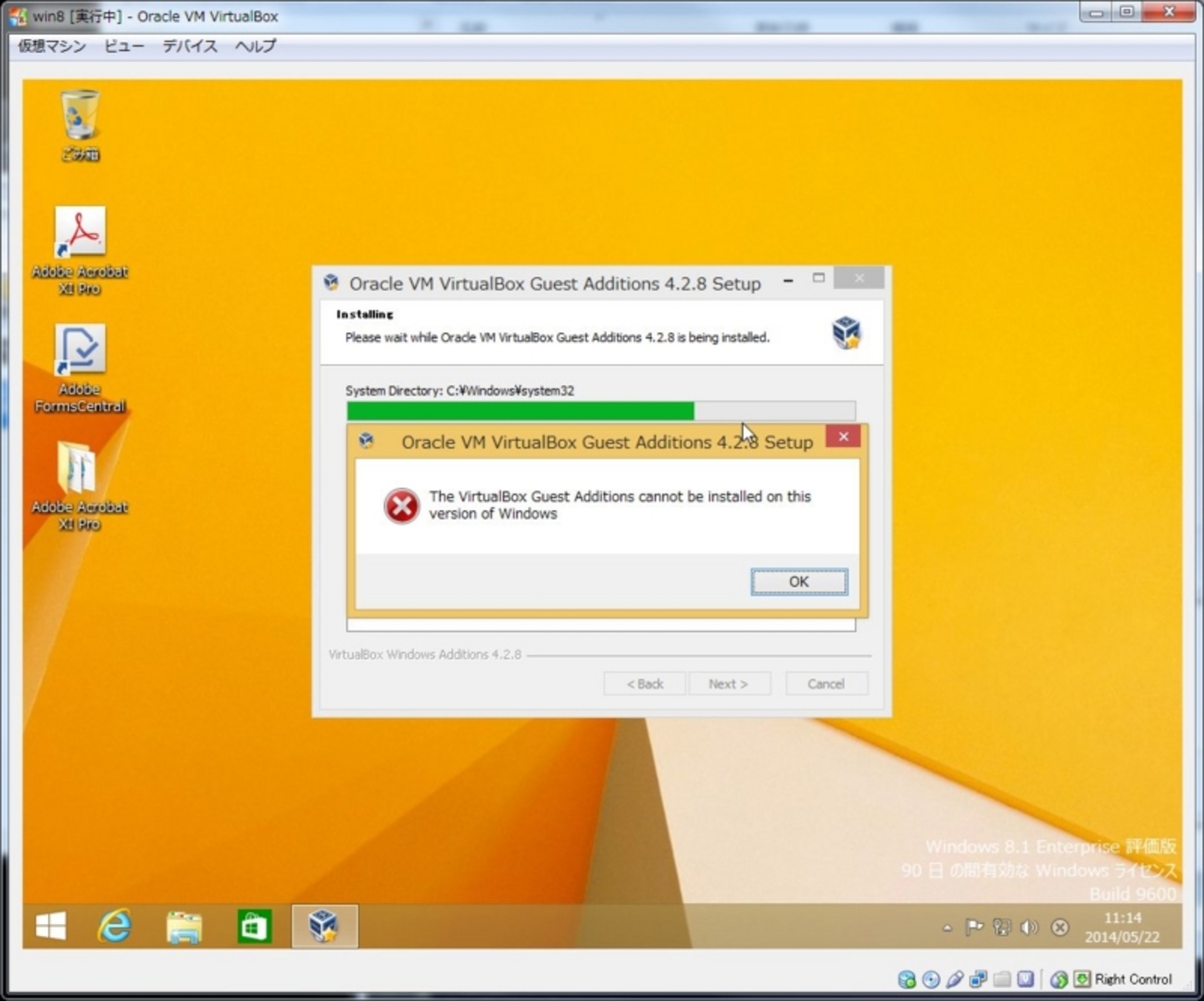
Task: Click the bold Installing heading
Action: [365, 314]
